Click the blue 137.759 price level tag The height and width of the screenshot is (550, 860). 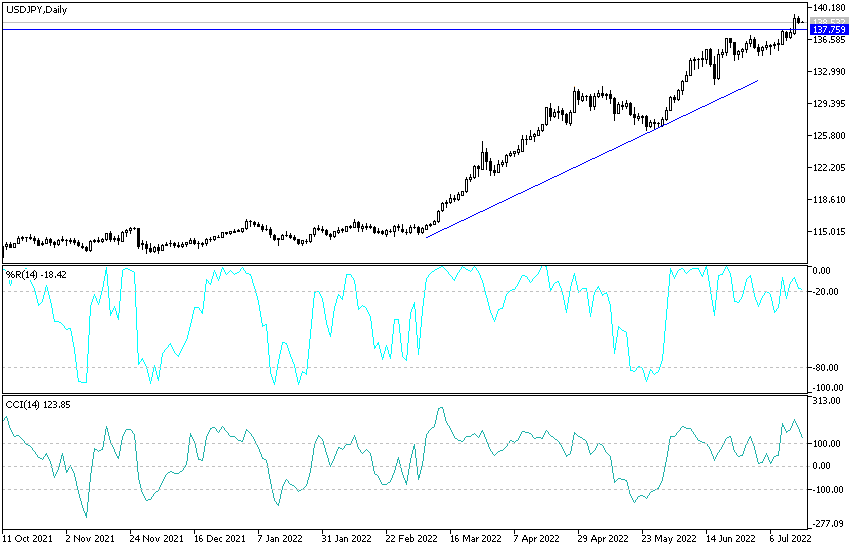(x=828, y=30)
